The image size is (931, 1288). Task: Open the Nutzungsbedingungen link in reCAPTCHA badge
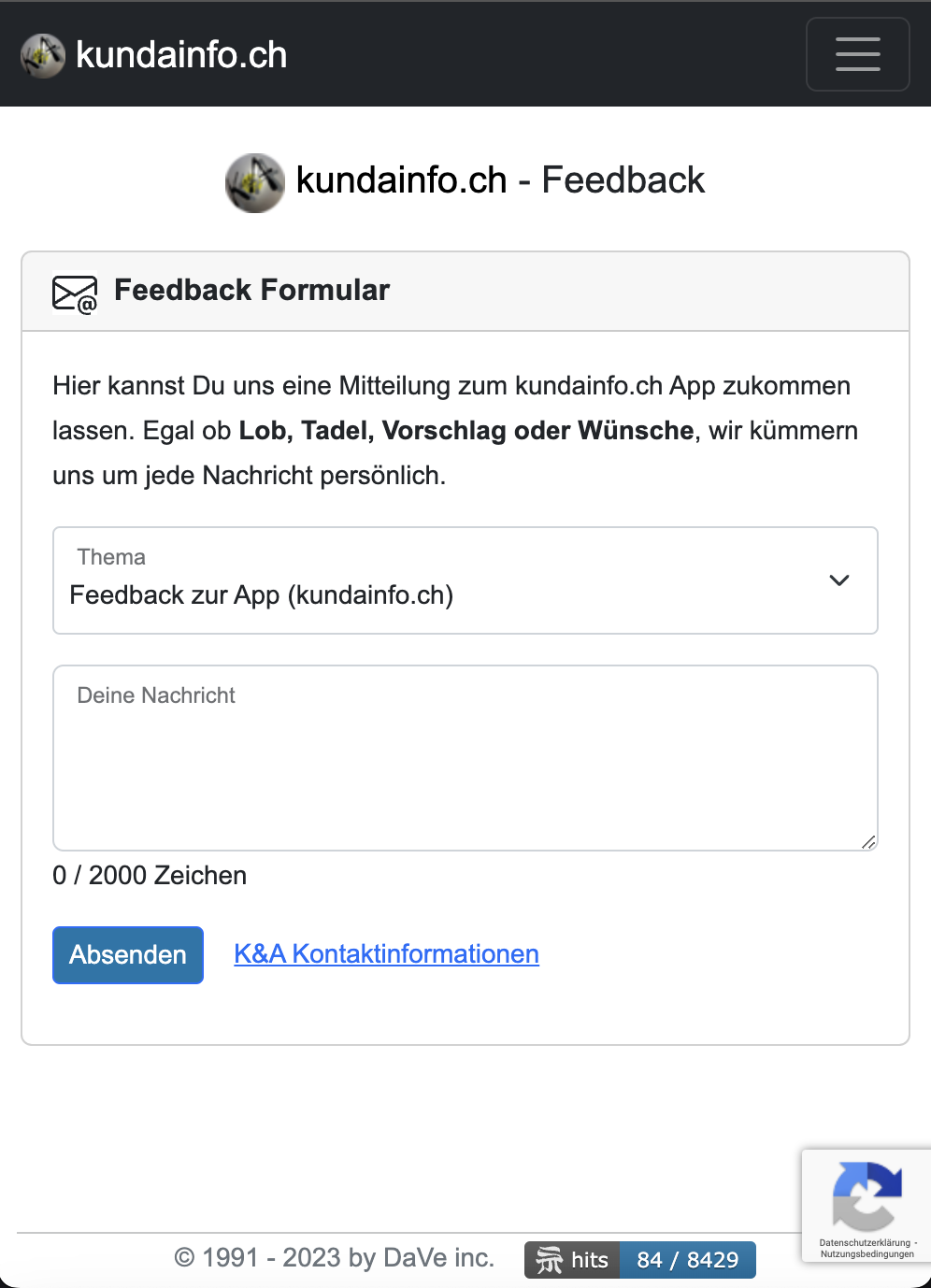coord(867,1254)
